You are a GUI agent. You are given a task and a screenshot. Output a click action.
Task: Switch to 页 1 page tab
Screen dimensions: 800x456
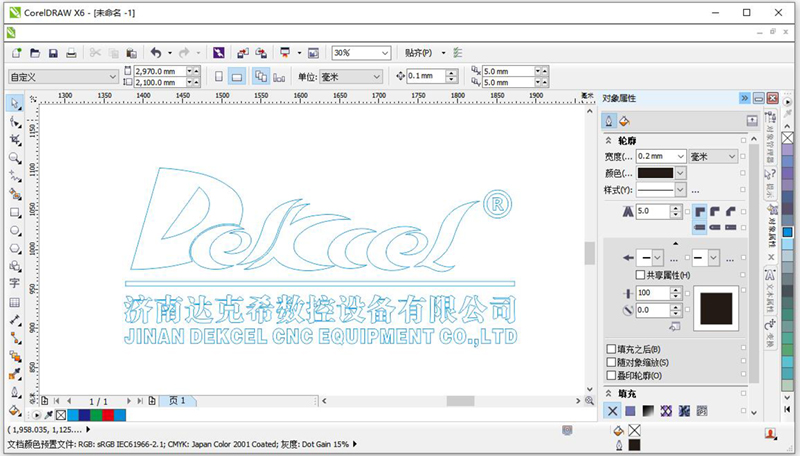177,401
